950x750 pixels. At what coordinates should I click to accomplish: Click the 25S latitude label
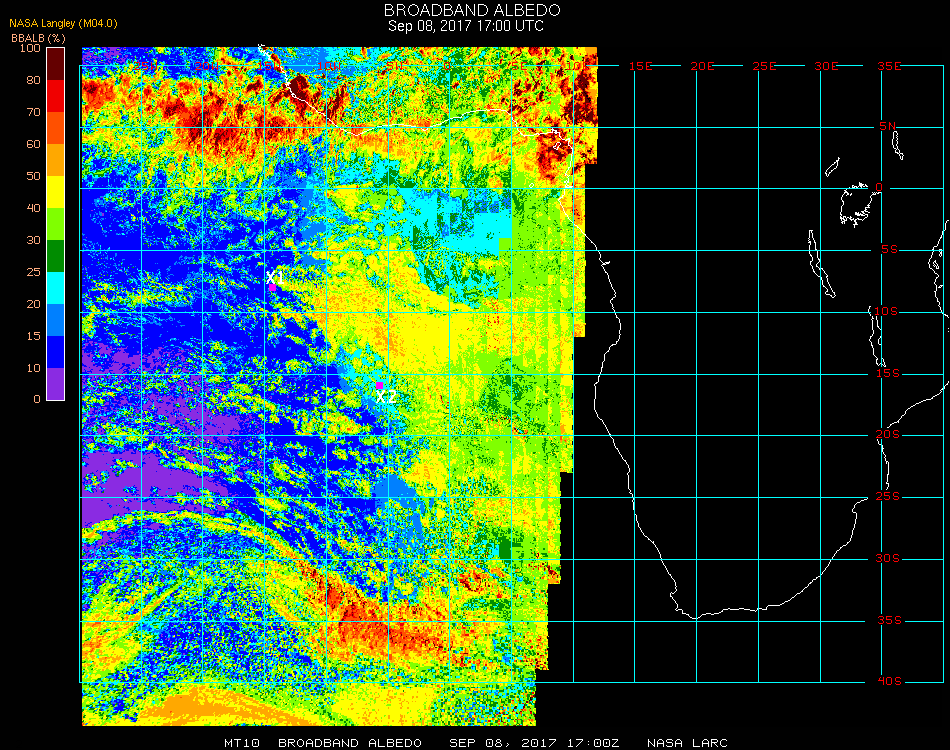point(888,497)
